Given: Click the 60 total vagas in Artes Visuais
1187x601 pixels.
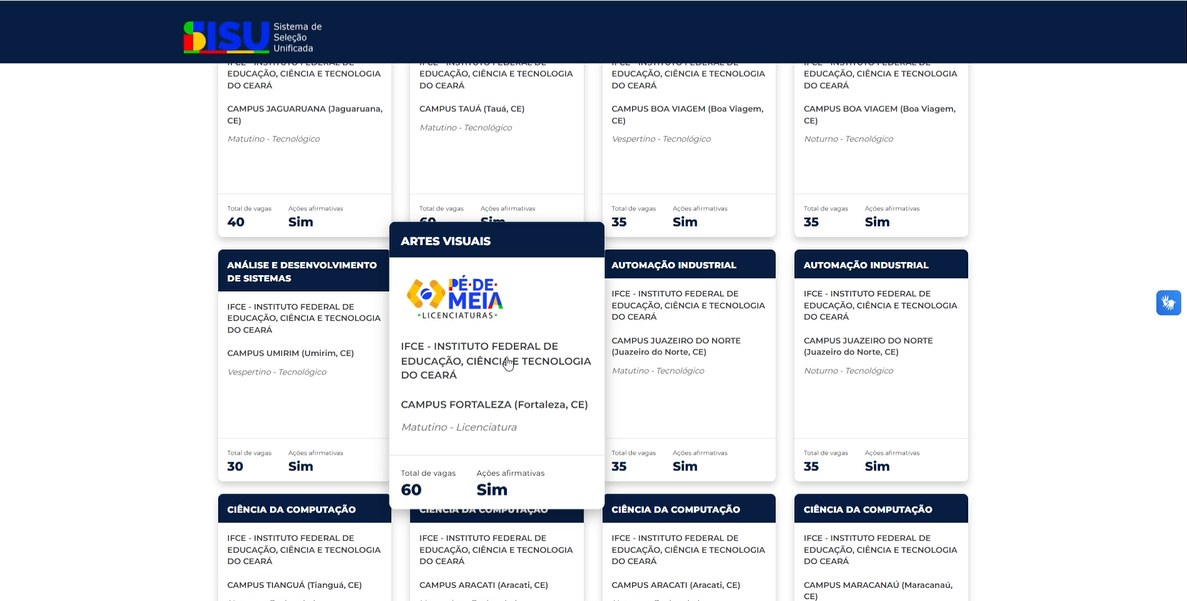Looking at the screenshot, I should click(x=411, y=490).
